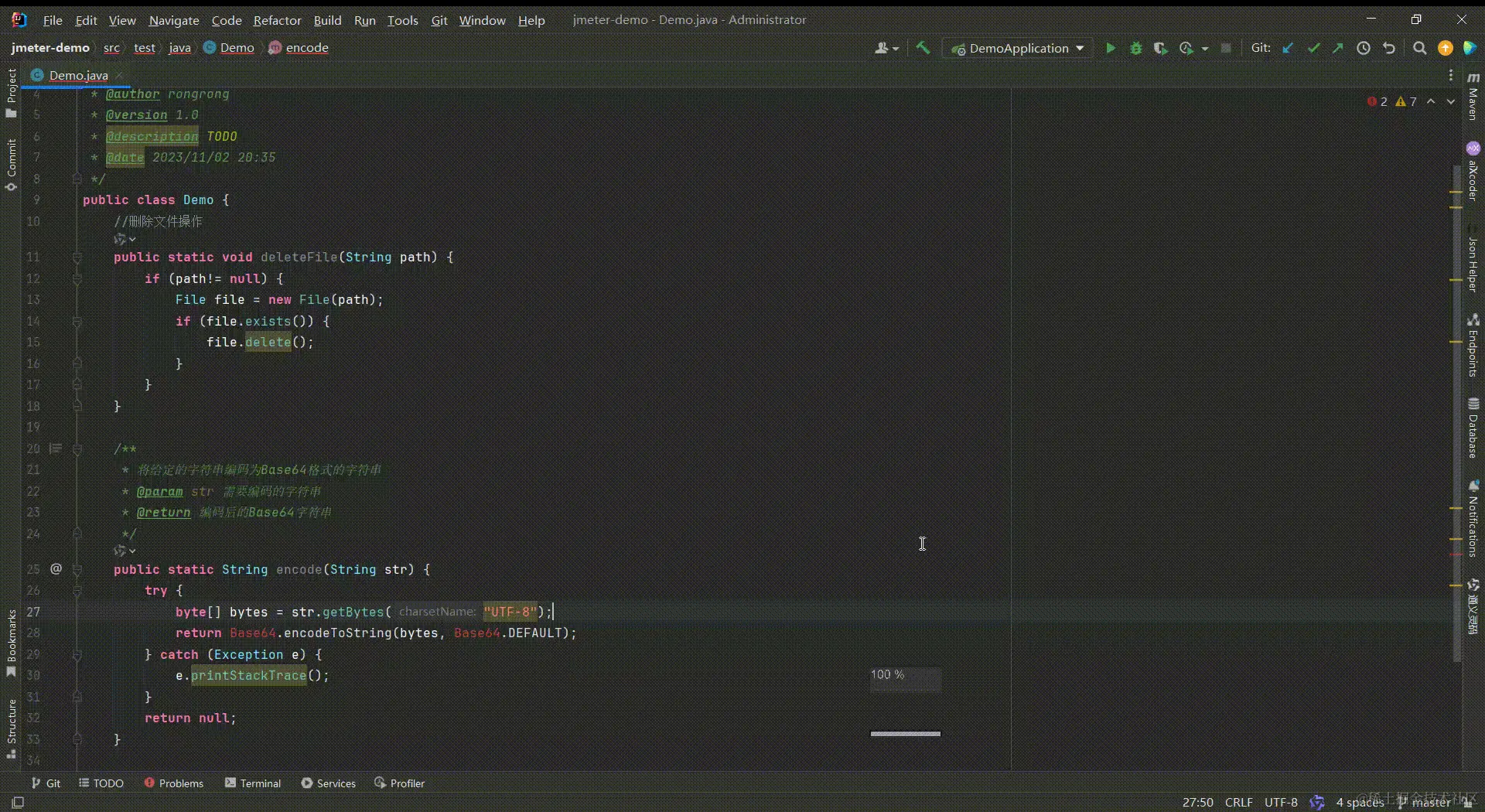
Task: Open the Database tool window
Action: click(1473, 428)
